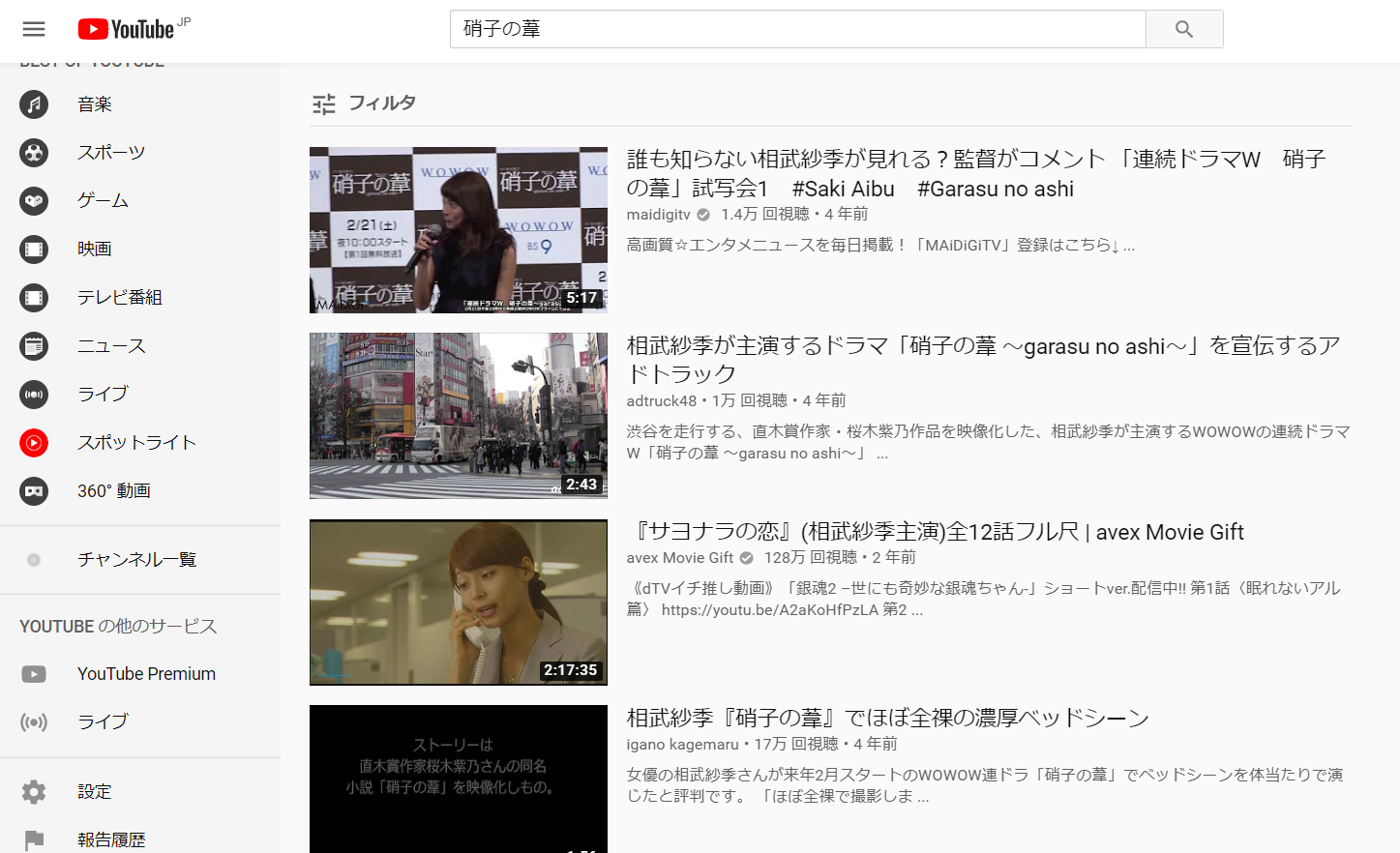Click the YouTube Premium play icon
Screen dimensions: 1400x853
(34, 674)
